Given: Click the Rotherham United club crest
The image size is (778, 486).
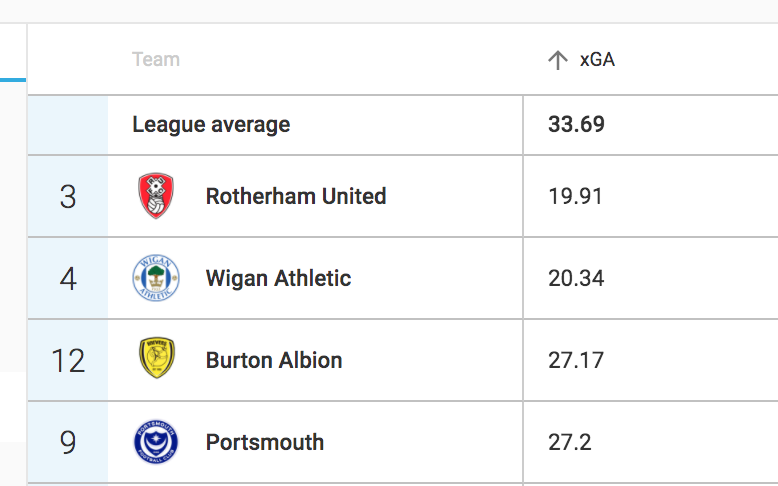Looking at the screenshot, I should (156, 196).
